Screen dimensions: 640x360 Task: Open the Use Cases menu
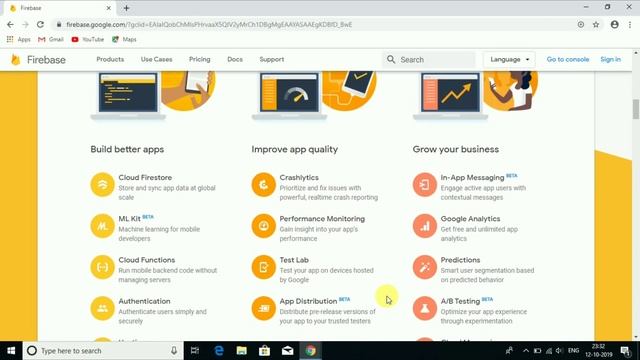click(156, 59)
